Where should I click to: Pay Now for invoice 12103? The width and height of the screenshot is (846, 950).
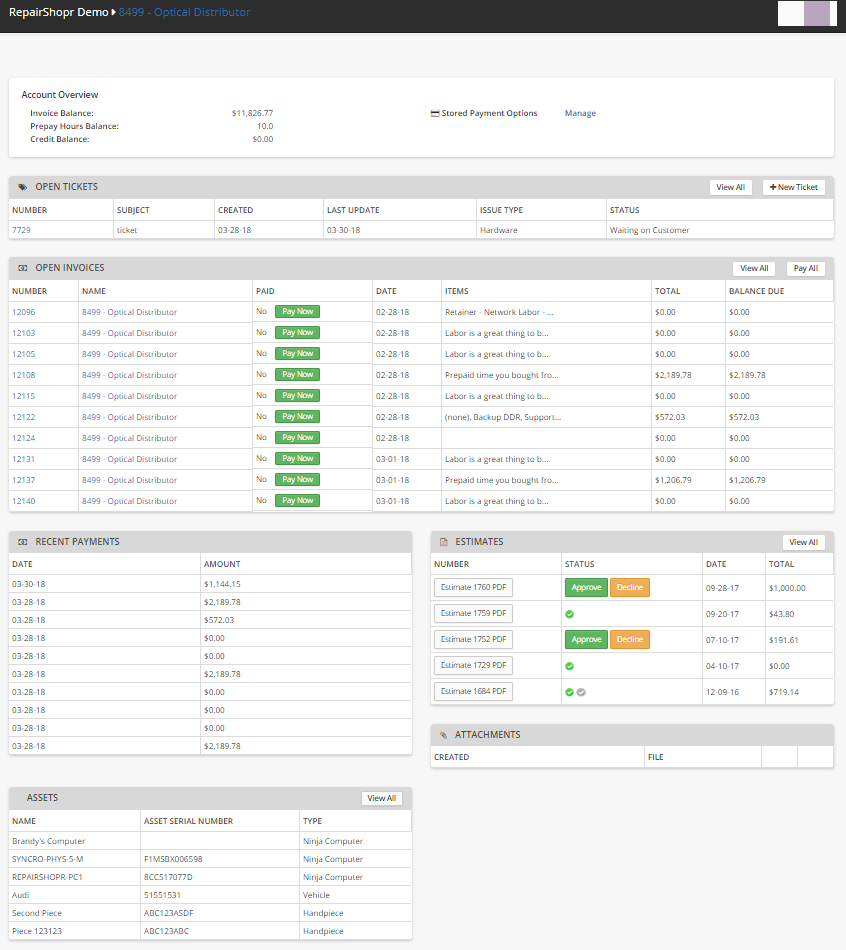(297, 333)
